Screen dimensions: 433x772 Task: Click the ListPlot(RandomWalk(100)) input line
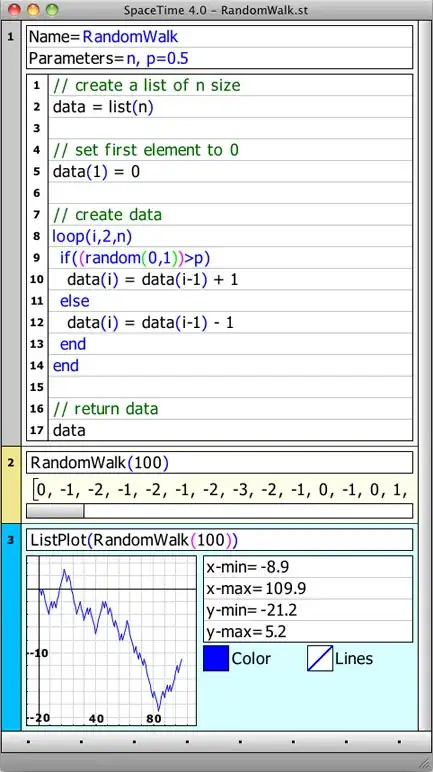pyautogui.click(x=219, y=540)
